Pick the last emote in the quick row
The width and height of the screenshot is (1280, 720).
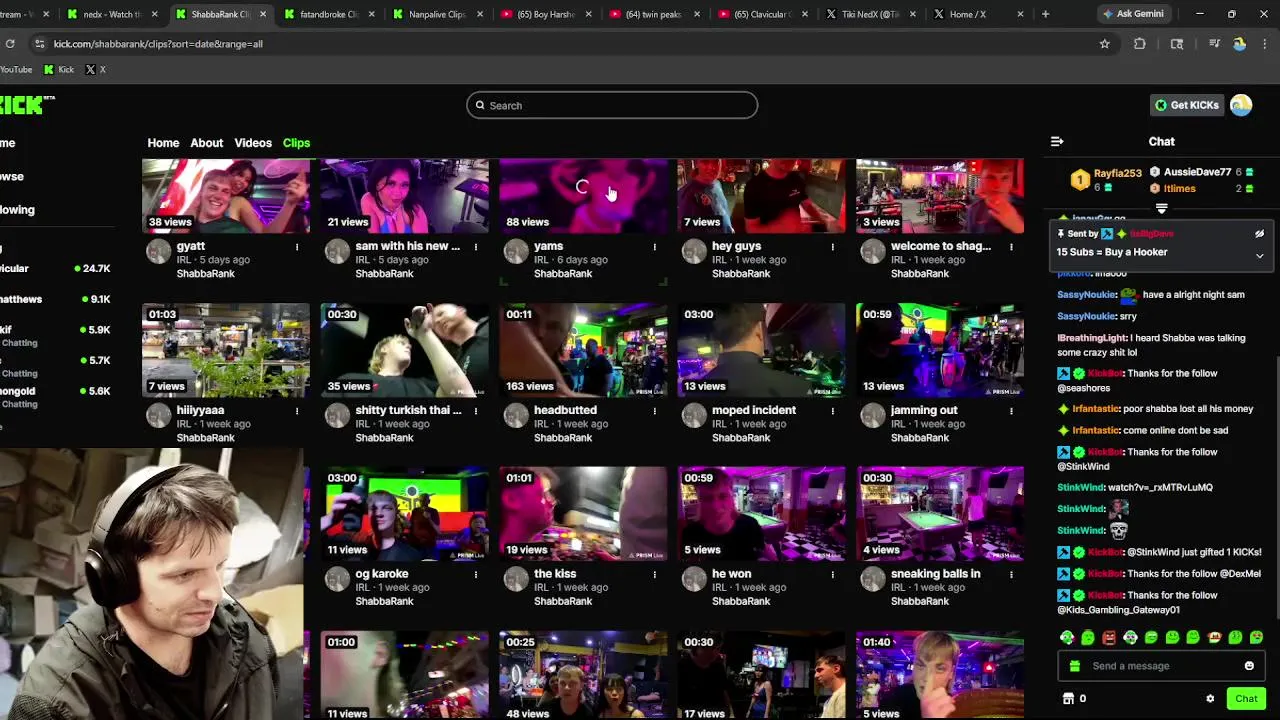coord(1256,638)
